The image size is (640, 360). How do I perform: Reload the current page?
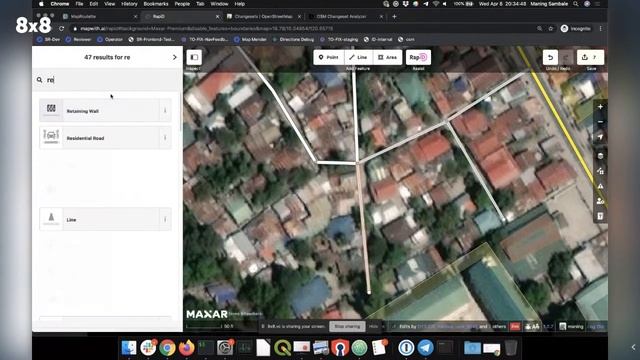click(62, 29)
